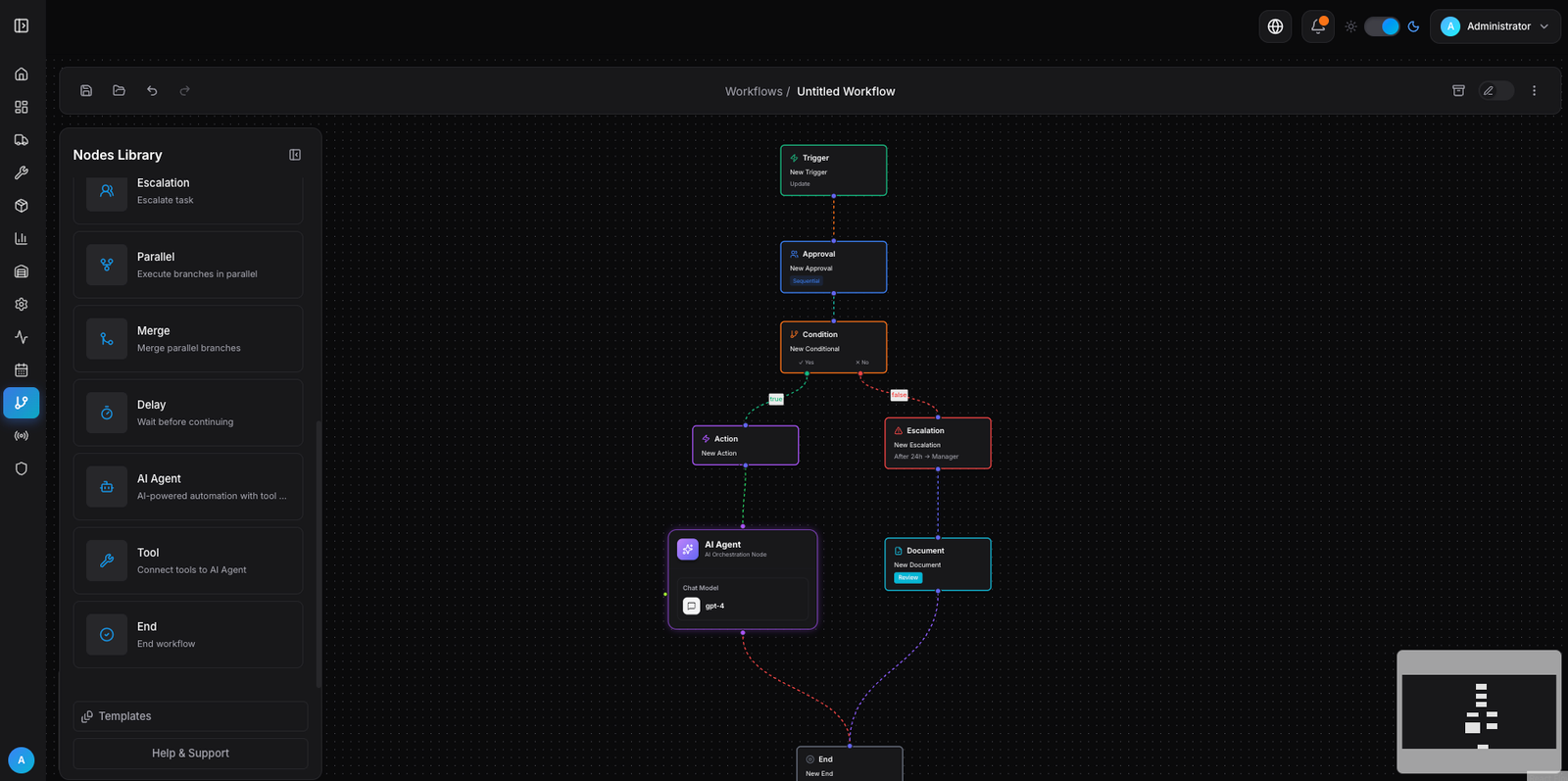1568x781 pixels.
Task: Click the archive workflow icon
Action: [x=1458, y=91]
